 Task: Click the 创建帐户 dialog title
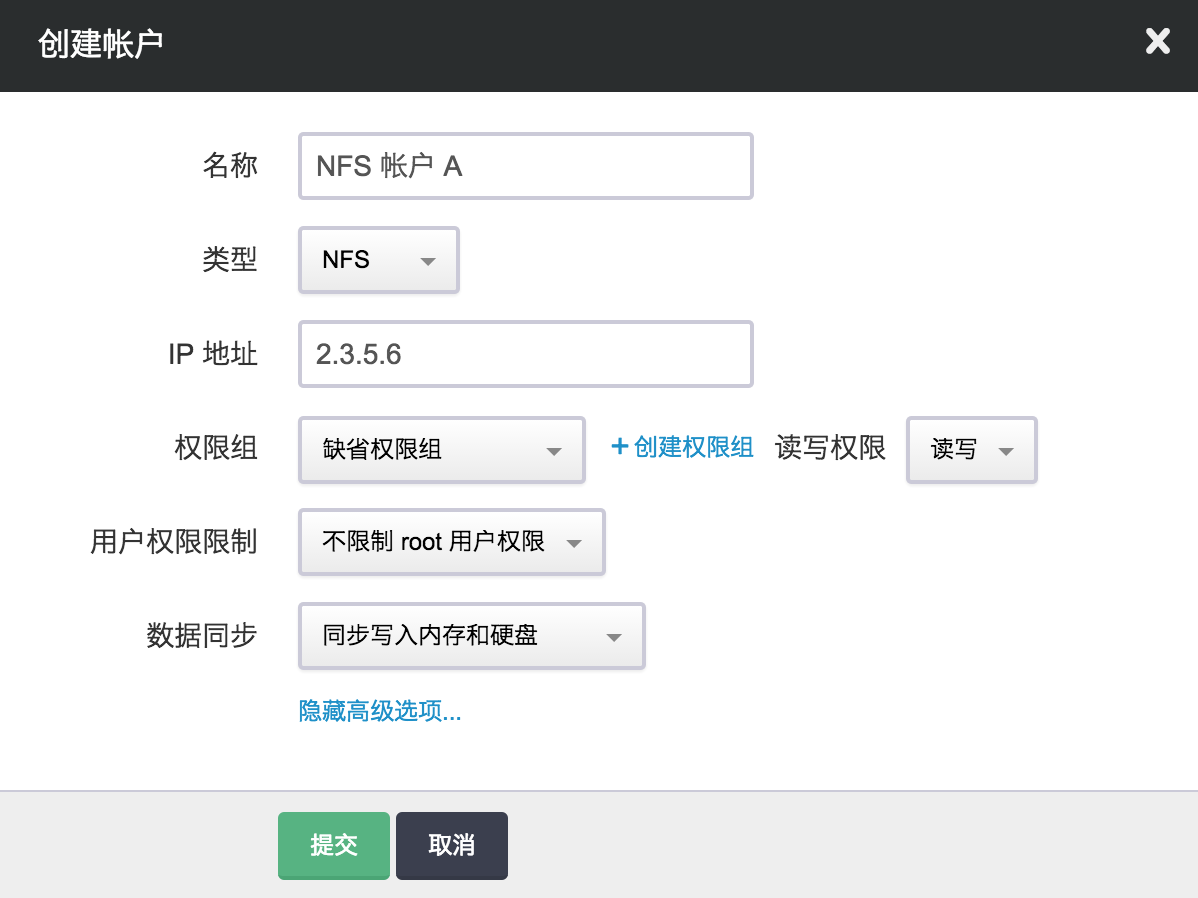click(x=100, y=45)
